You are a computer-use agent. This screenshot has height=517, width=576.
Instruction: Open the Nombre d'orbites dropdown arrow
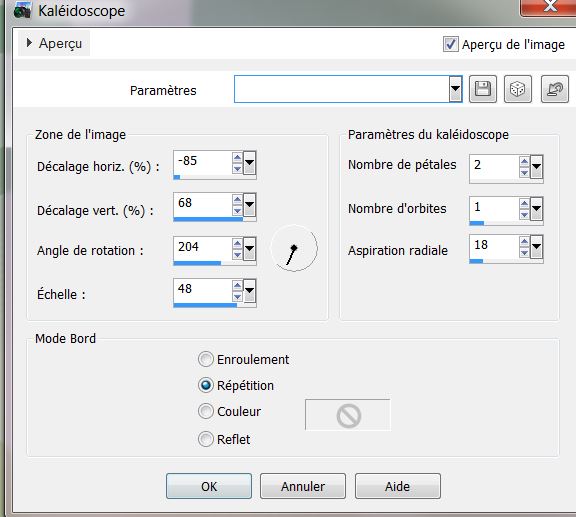[x=536, y=209]
